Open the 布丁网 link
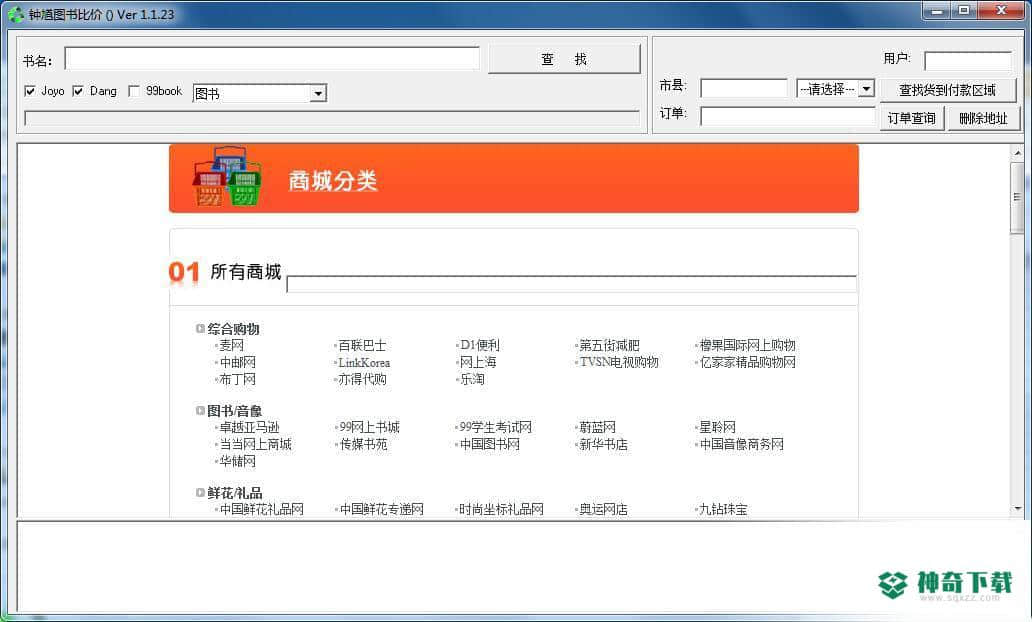1032x622 pixels. (238, 379)
